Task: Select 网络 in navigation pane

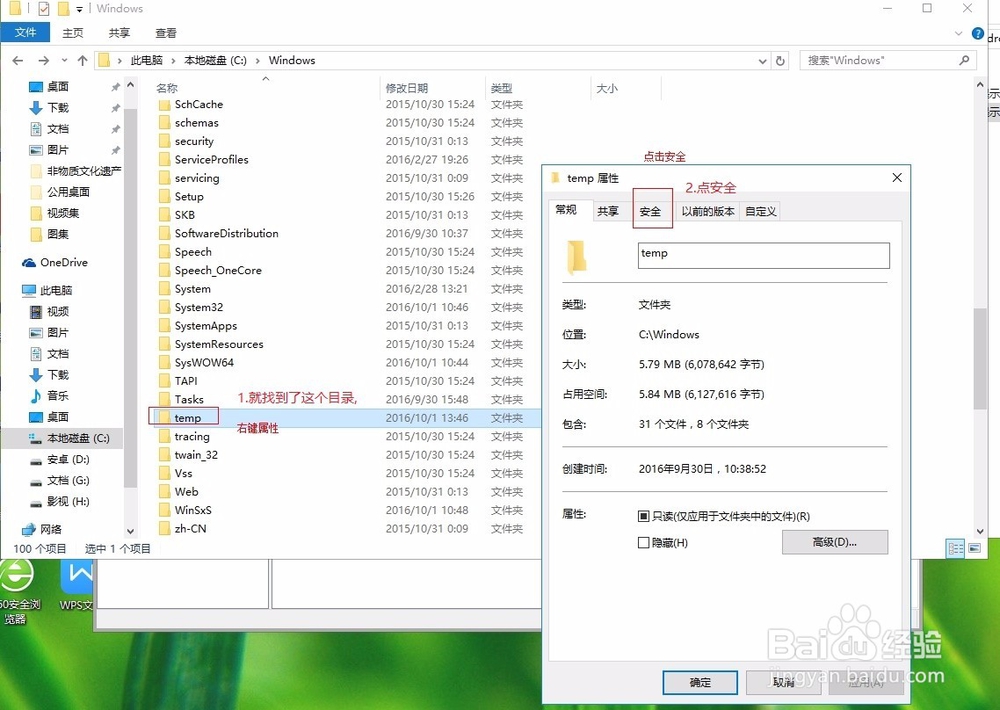Action: 42,529
